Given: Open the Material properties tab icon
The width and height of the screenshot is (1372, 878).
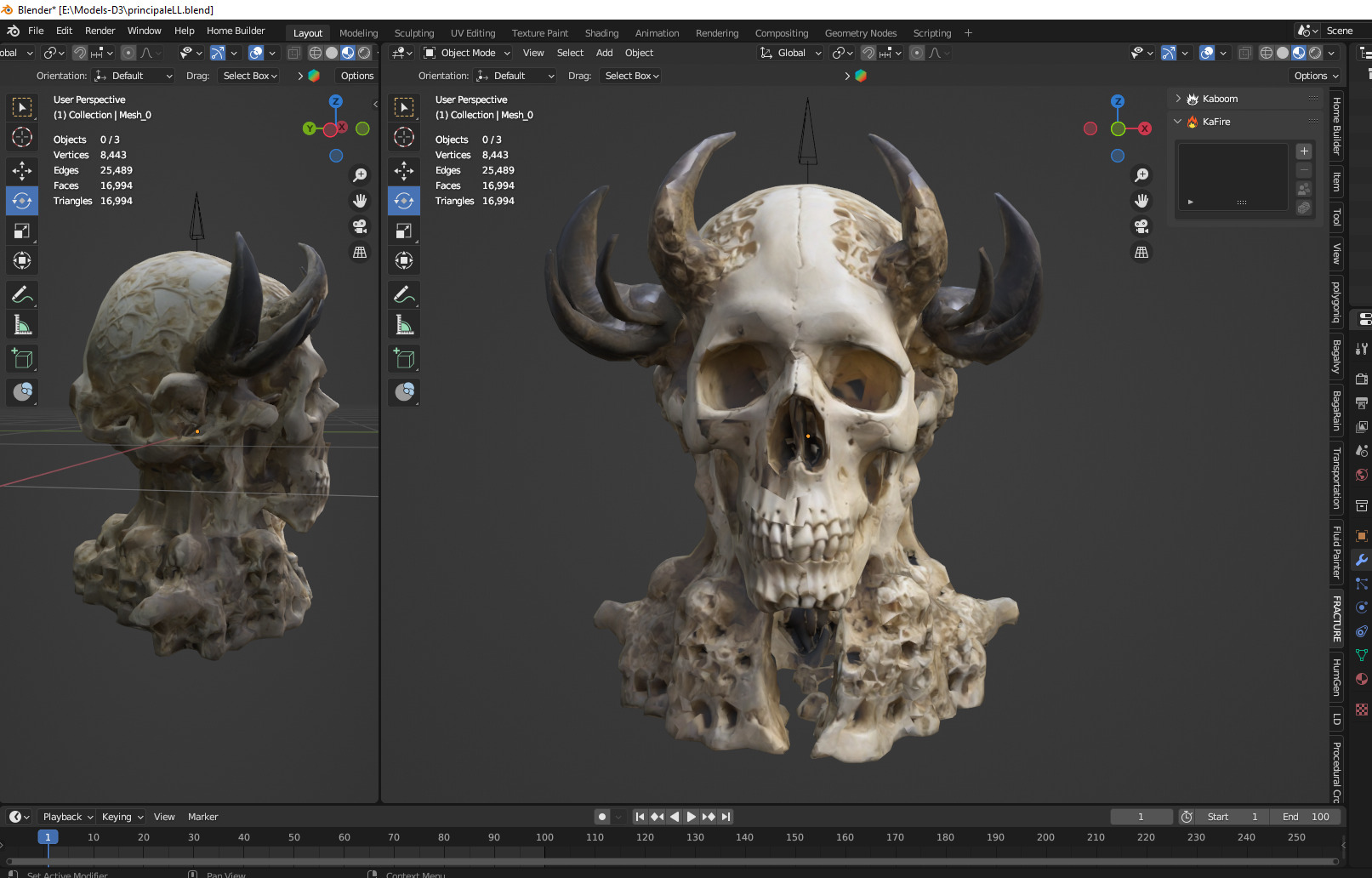Looking at the screenshot, I should pyautogui.click(x=1362, y=679).
